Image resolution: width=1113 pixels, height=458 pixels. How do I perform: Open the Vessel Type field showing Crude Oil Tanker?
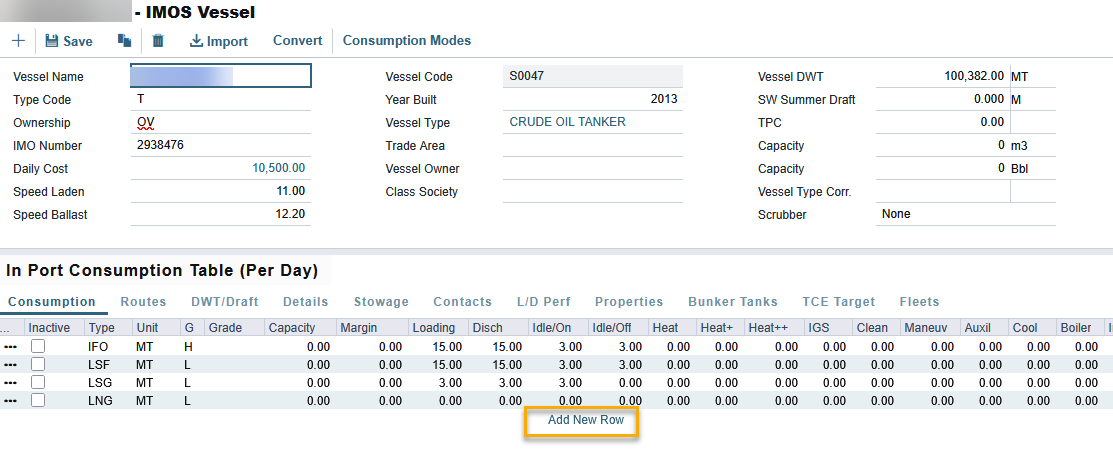click(x=592, y=122)
